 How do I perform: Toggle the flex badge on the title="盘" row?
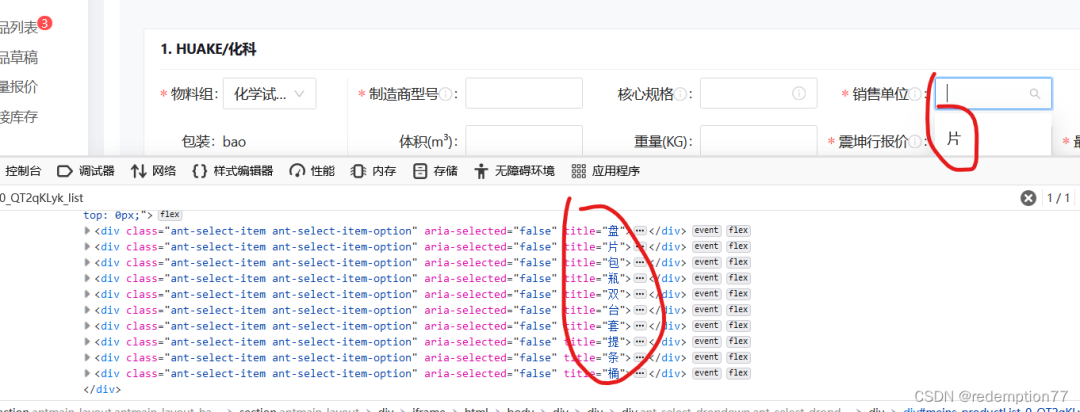pos(738,230)
